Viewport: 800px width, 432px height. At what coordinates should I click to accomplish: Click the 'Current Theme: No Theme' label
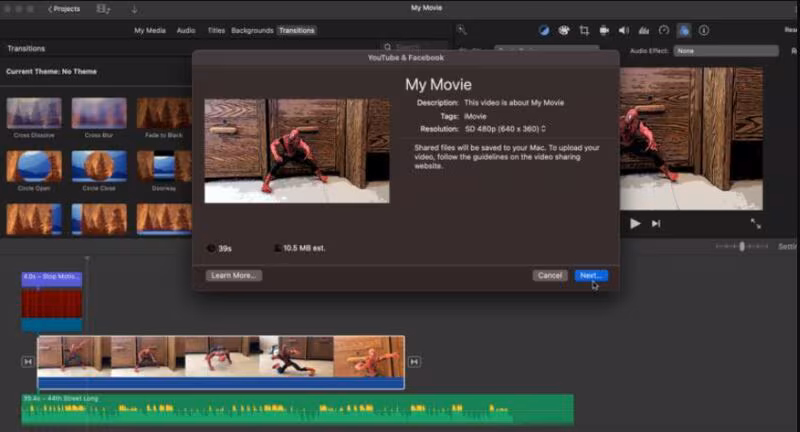click(51, 71)
